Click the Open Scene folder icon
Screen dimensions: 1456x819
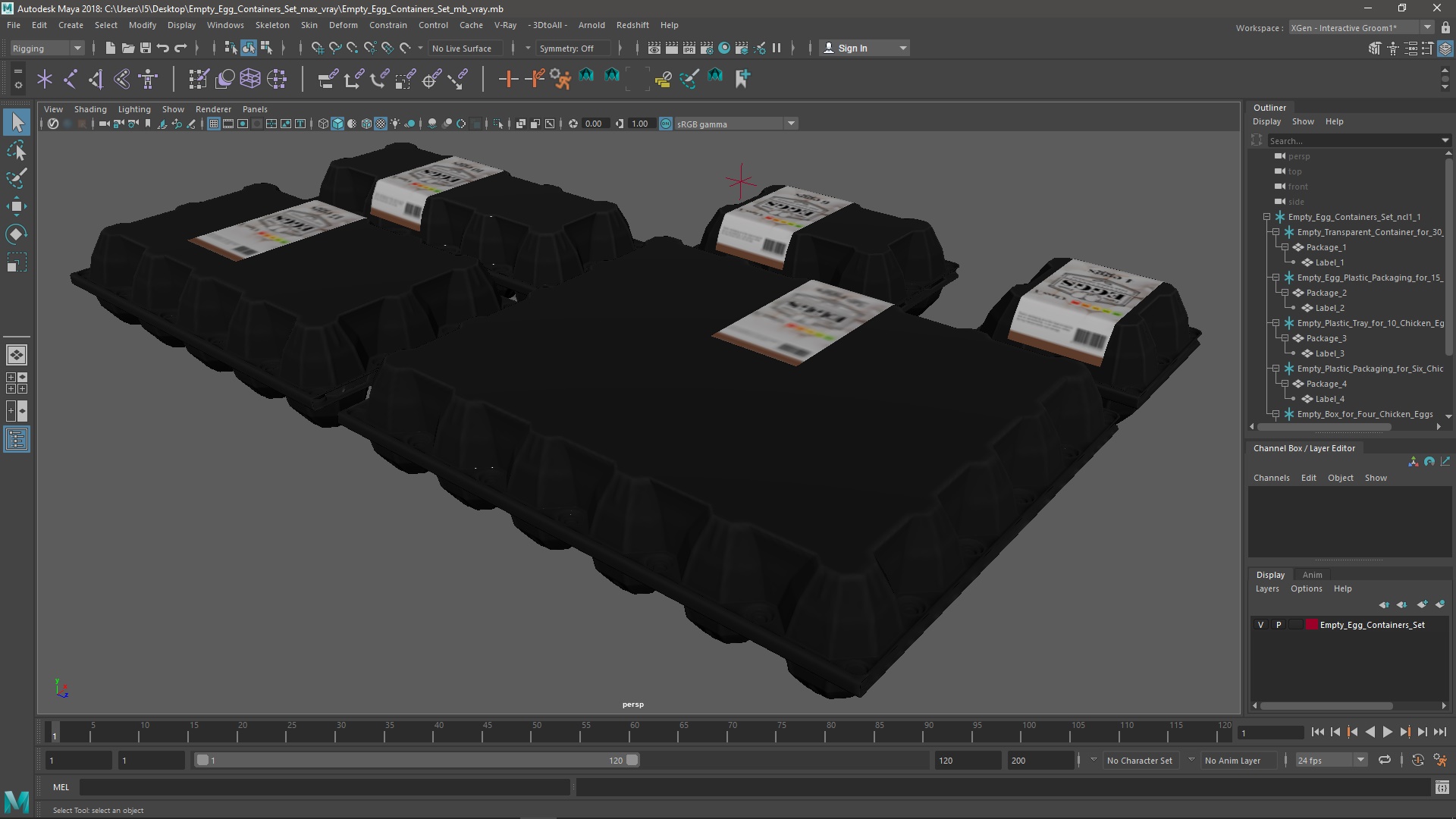(127, 48)
